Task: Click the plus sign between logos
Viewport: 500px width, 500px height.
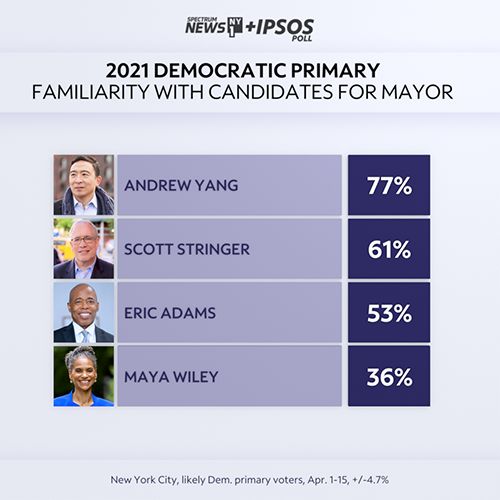Action: 250,27
